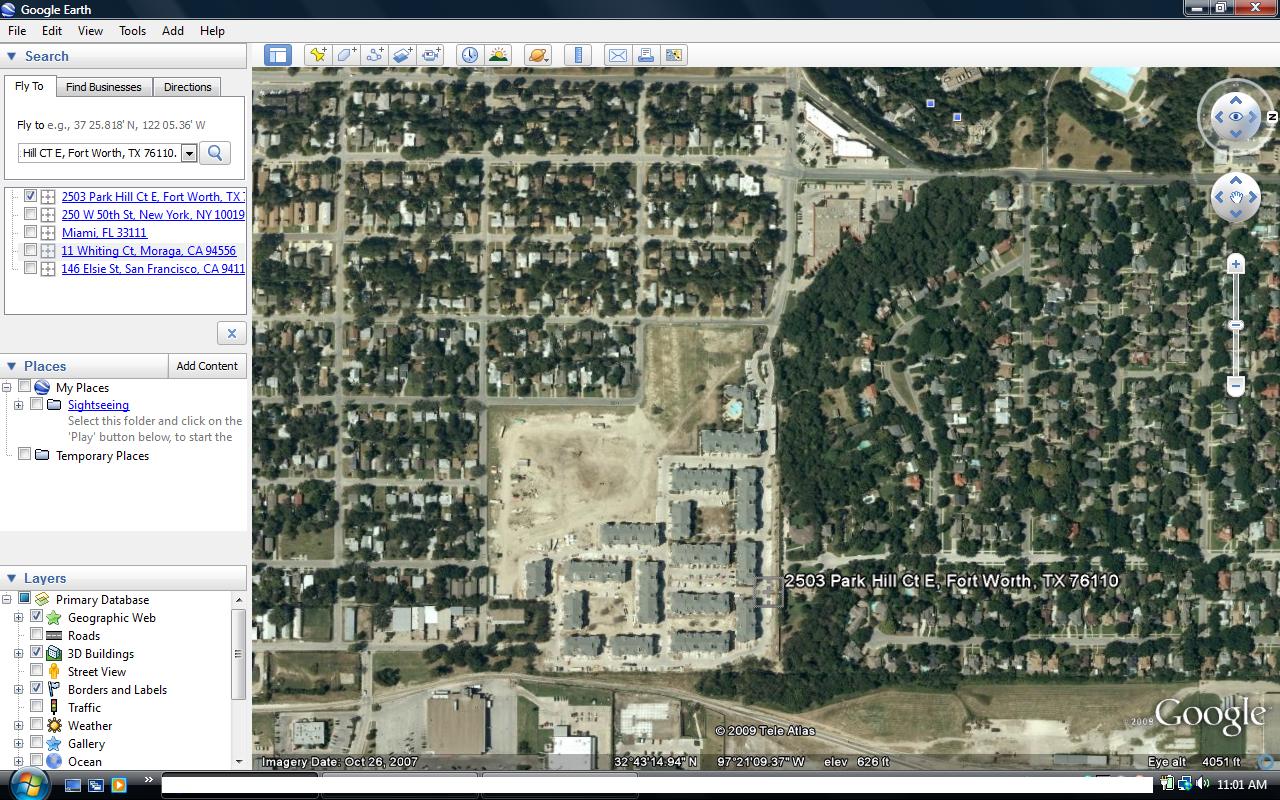Click the zoom in plus button

click(1236, 264)
